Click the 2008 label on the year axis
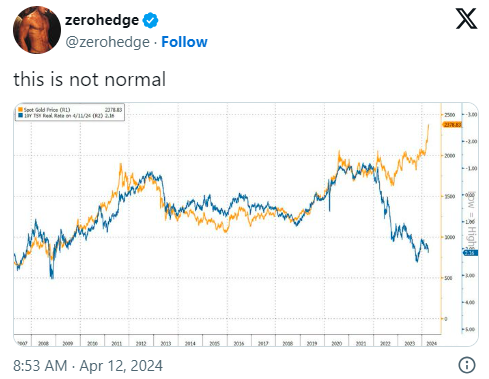 [x=43, y=343]
